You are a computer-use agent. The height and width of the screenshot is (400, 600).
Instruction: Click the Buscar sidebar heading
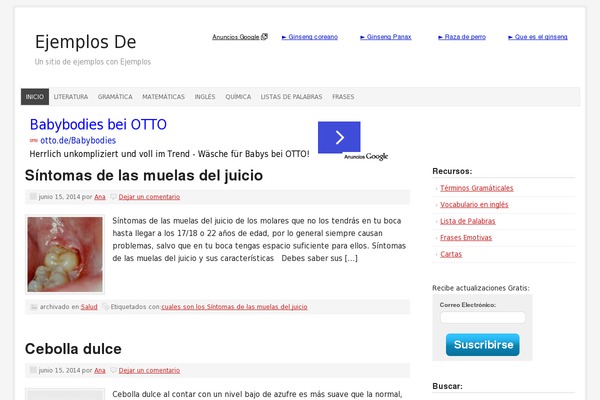[x=447, y=386]
